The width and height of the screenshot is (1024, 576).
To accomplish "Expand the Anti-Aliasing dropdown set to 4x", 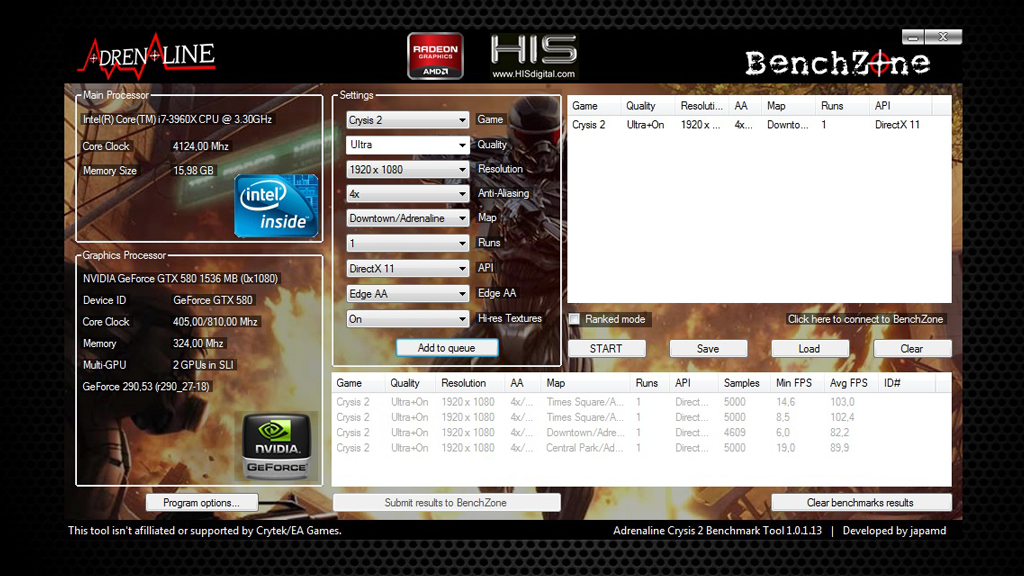I will [407, 194].
